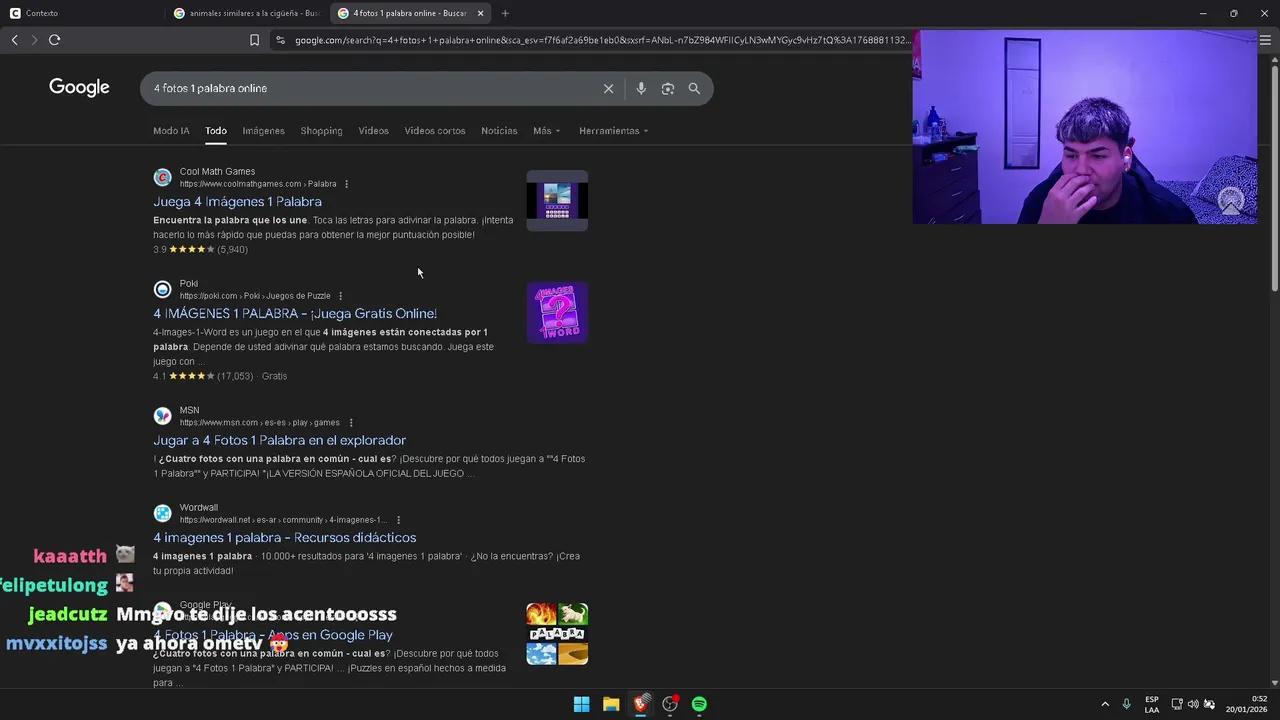Click the MSN site favicon
The height and width of the screenshot is (720, 1280).
coord(162,416)
